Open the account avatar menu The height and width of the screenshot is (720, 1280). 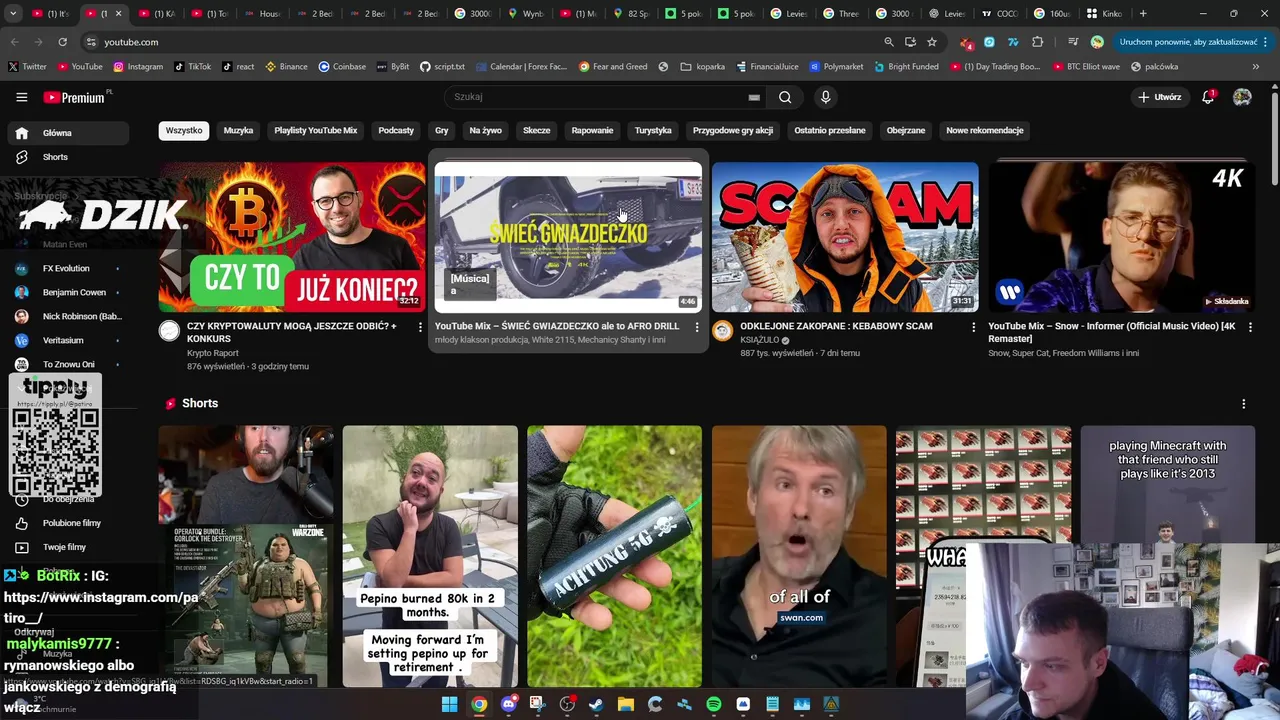(x=1242, y=97)
